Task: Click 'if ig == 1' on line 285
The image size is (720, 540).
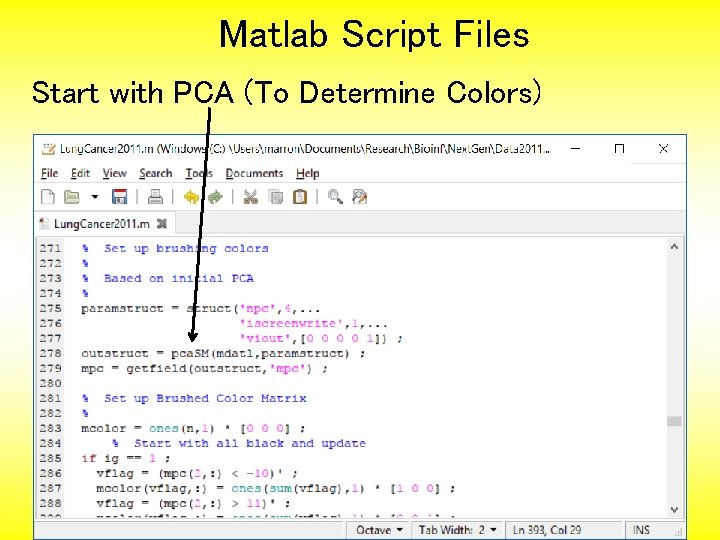Action: tap(119, 459)
